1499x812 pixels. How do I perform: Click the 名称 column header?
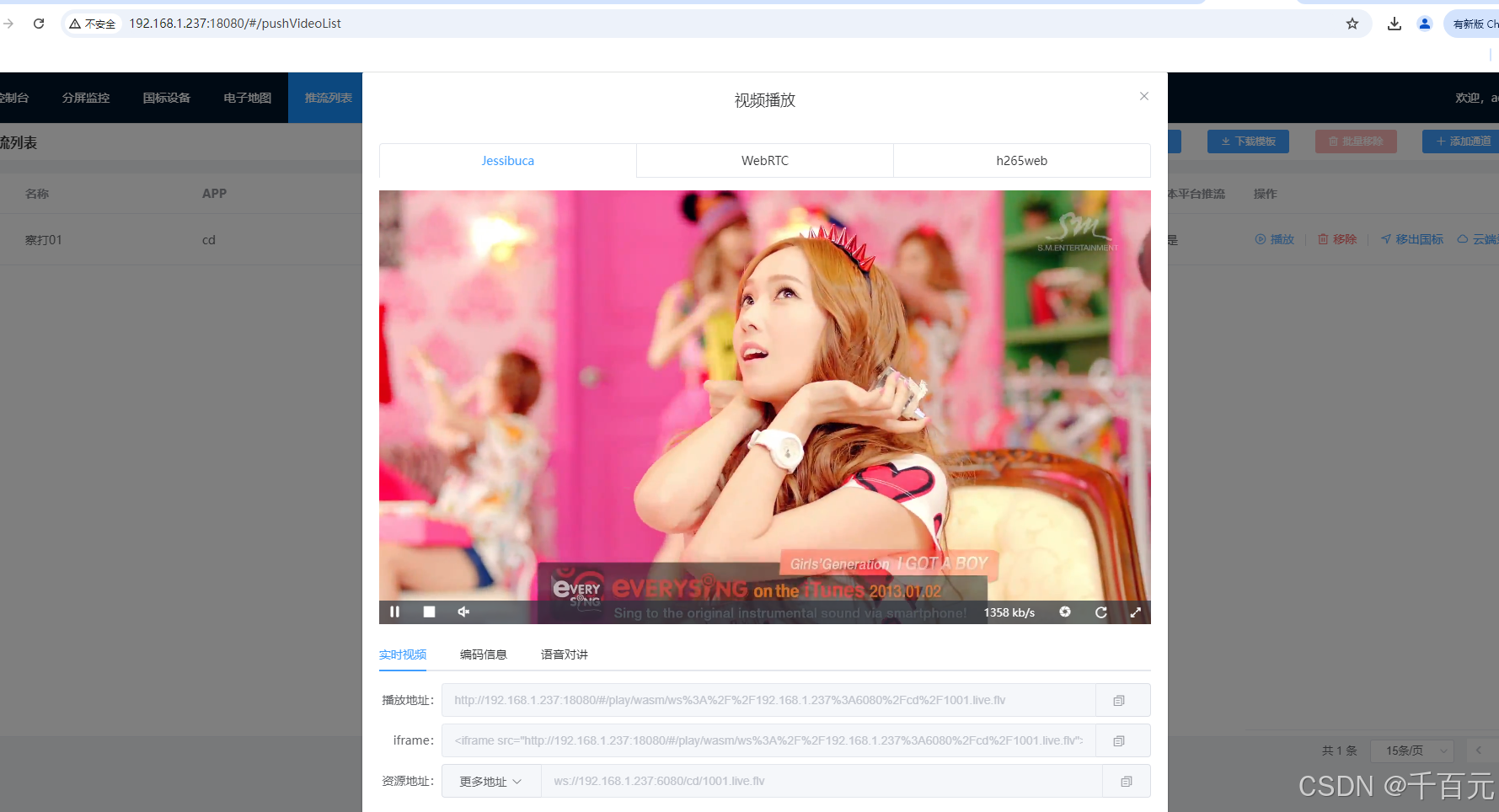(x=37, y=194)
